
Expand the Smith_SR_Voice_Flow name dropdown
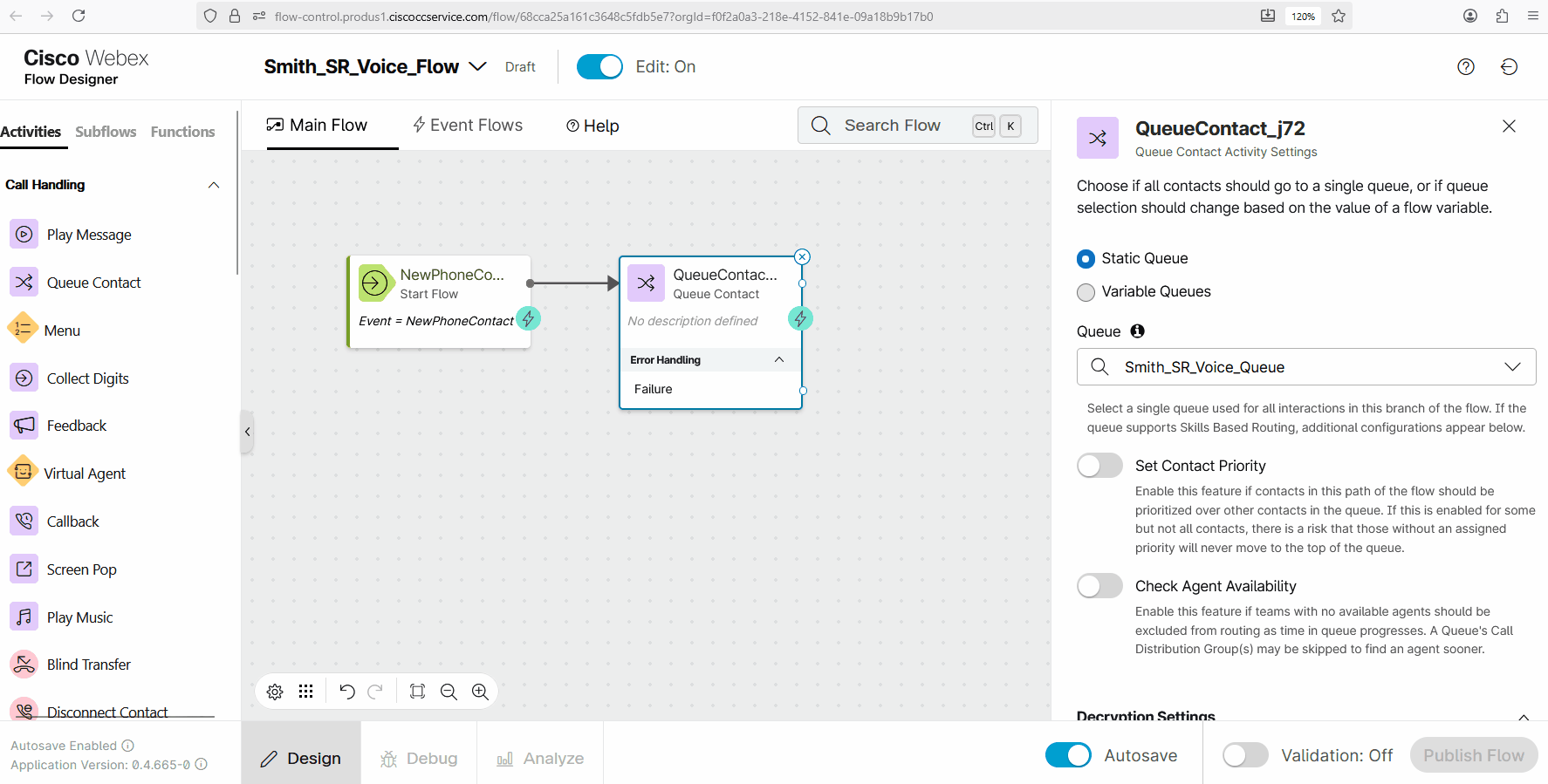(x=477, y=67)
